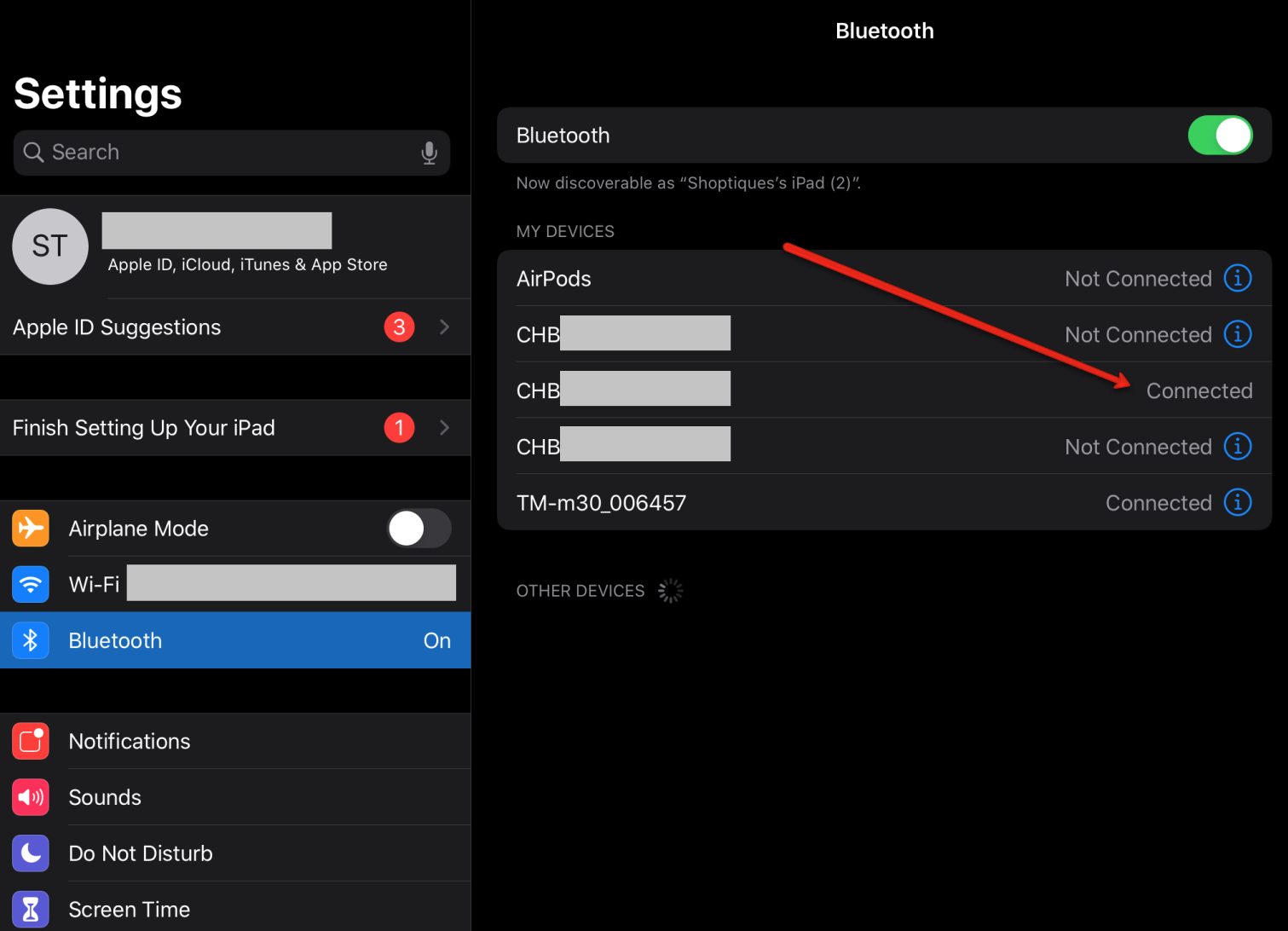Image resolution: width=1288 pixels, height=931 pixels.
Task: Tap Not Connected next to AirPods
Action: pyautogui.click(x=1138, y=279)
